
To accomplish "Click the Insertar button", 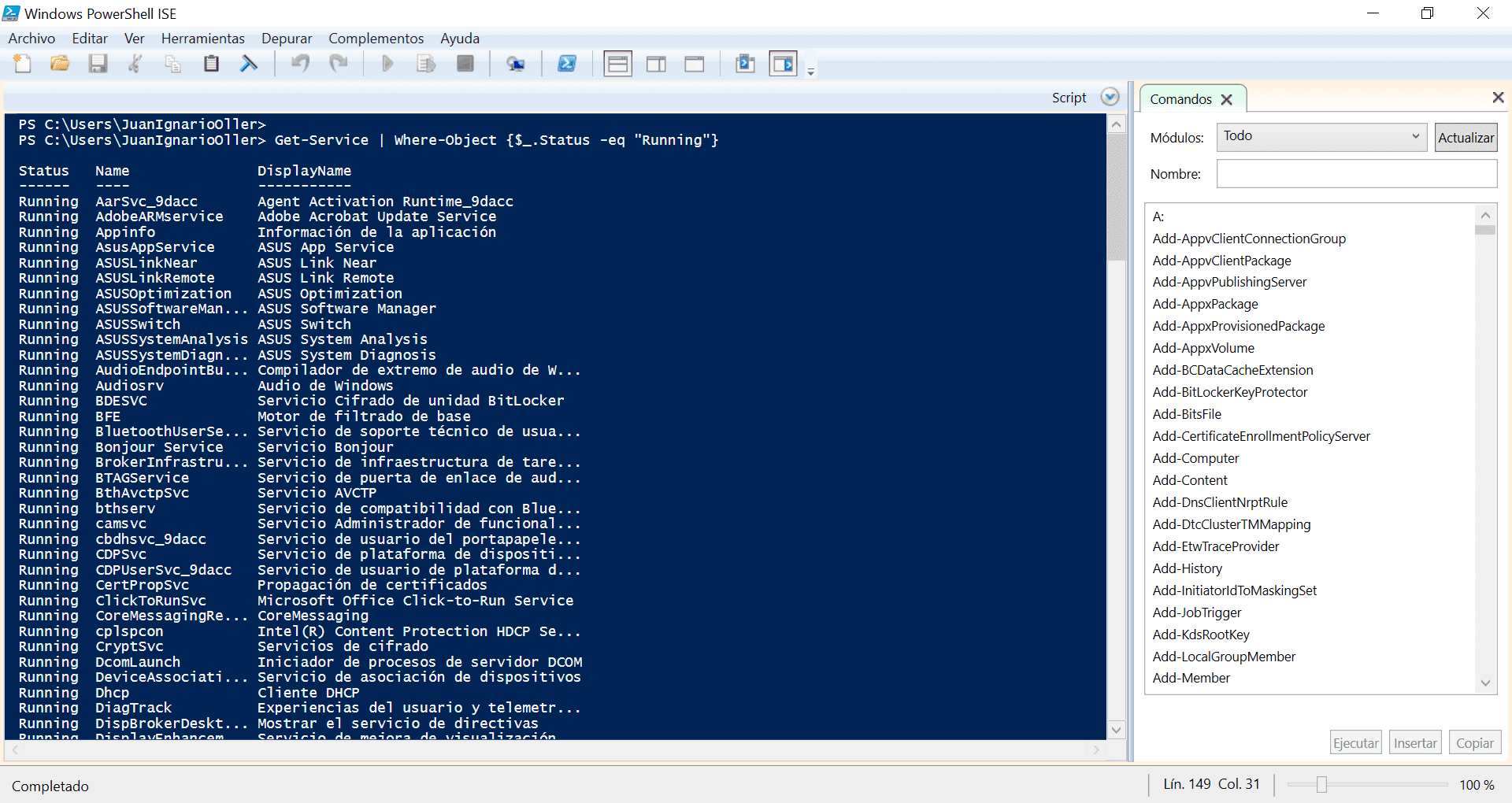I will click(1415, 743).
